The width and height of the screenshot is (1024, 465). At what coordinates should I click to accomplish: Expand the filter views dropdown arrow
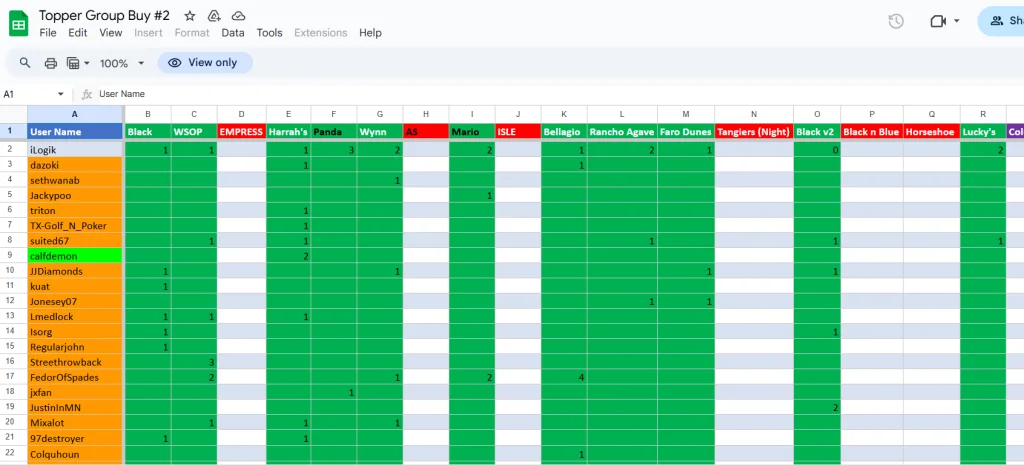point(87,63)
